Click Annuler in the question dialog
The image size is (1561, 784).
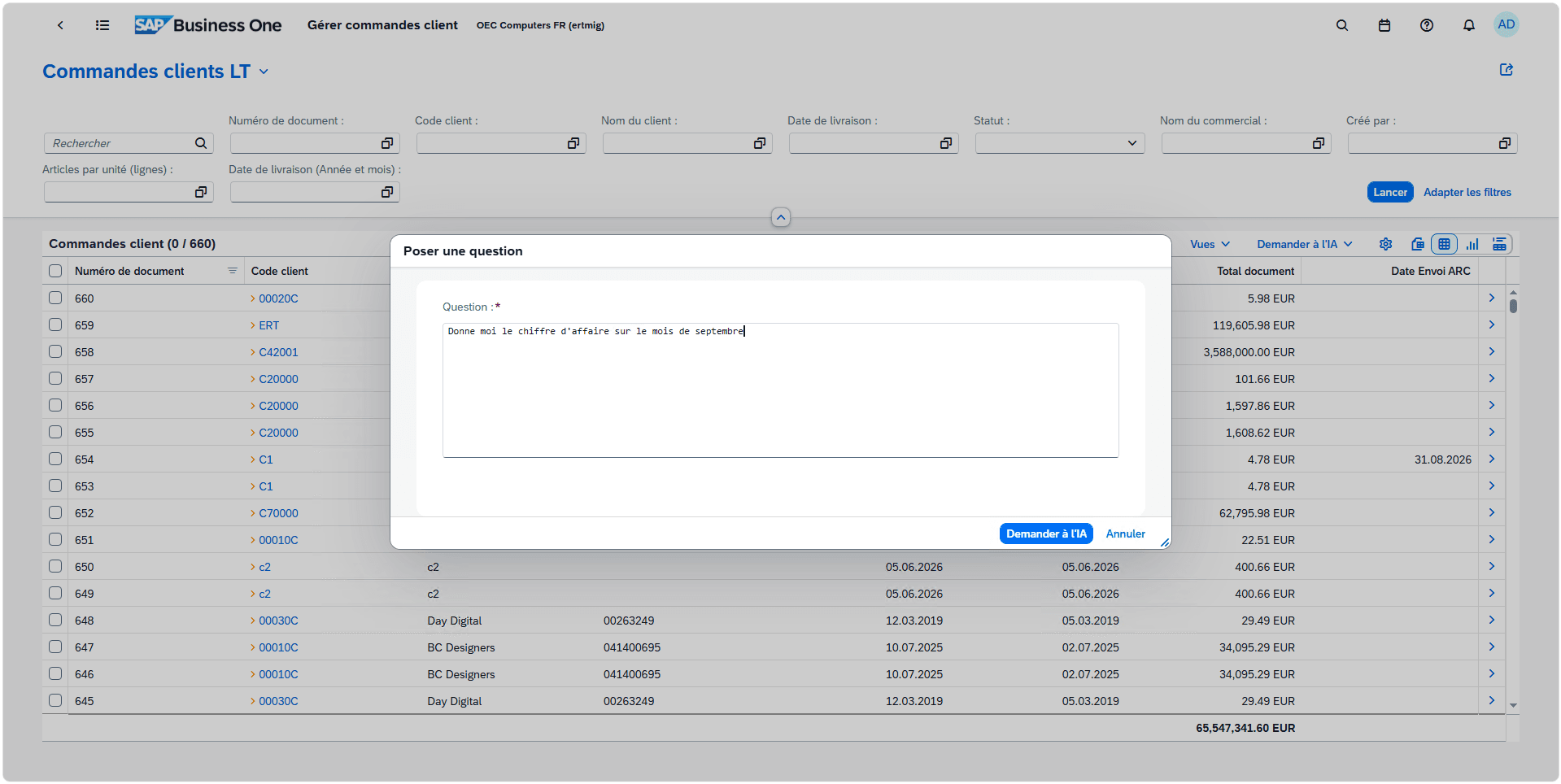pyautogui.click(x=1125, y=534)
